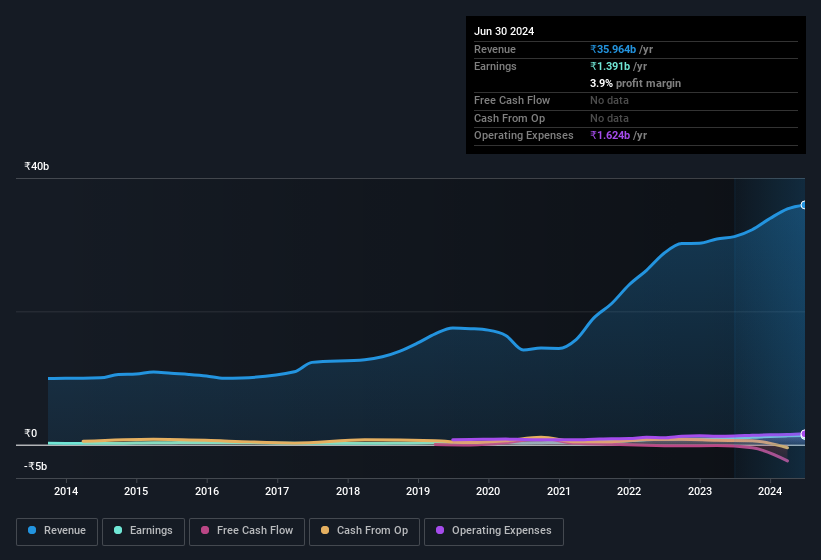Image resolution: width=821 pixels, height=560 pixels.
Task: Click the Revenue tooltip row label
Action: coord(495,49)
